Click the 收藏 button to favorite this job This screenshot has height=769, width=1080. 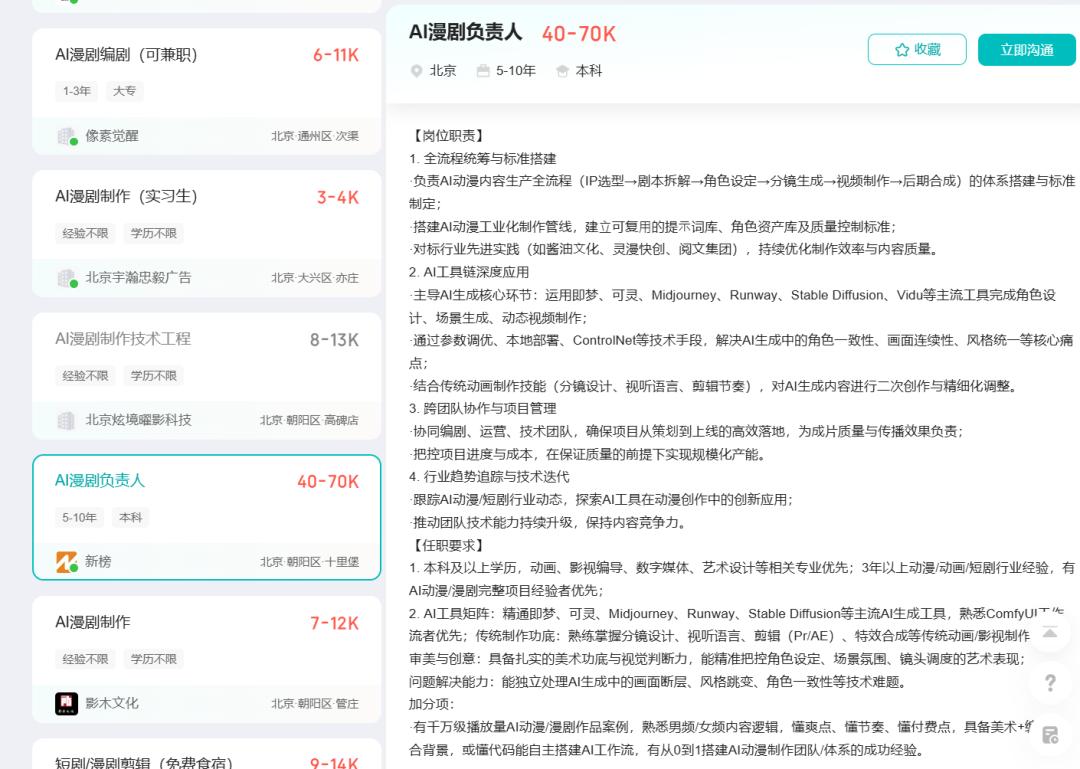click(917, 49)
